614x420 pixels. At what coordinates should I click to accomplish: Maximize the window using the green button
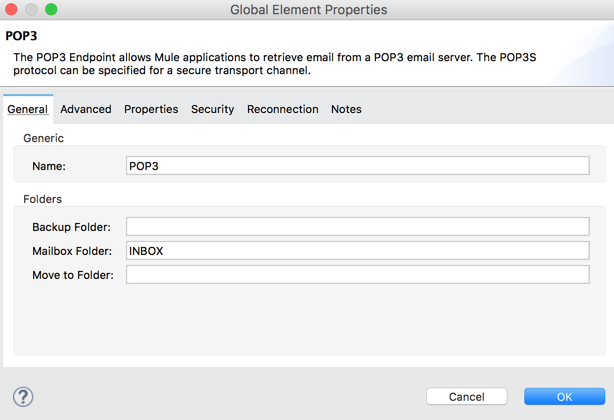[51, 10]
